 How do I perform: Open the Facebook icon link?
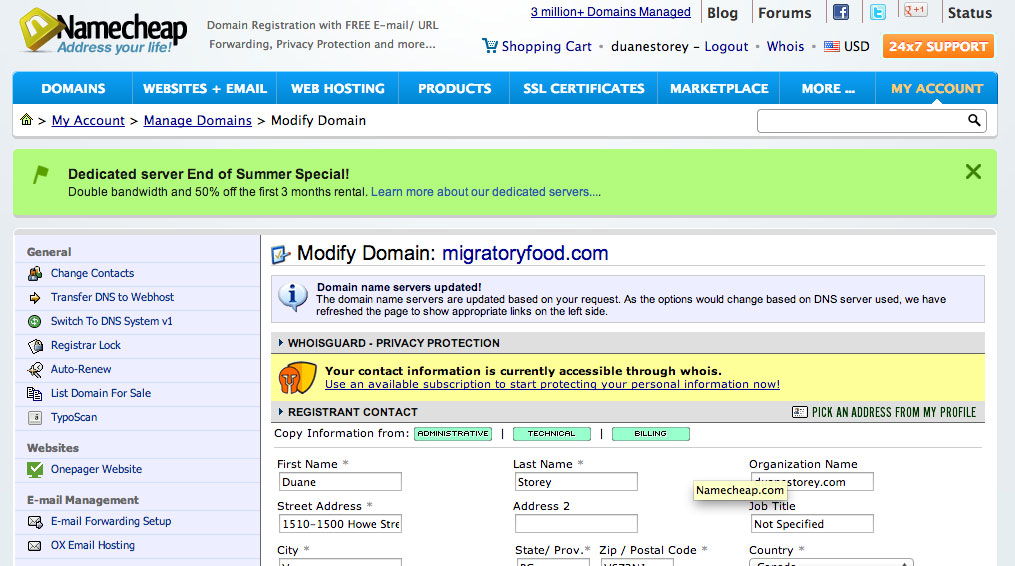pyautogui.click(x=841, y=12)
